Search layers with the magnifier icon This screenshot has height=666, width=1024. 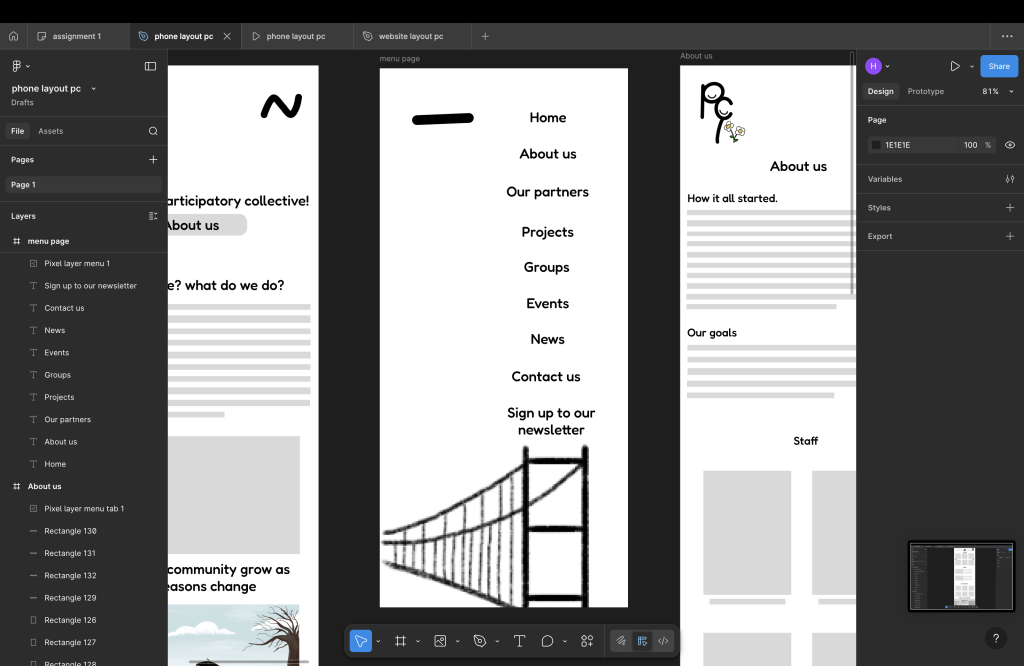point(153,131)
